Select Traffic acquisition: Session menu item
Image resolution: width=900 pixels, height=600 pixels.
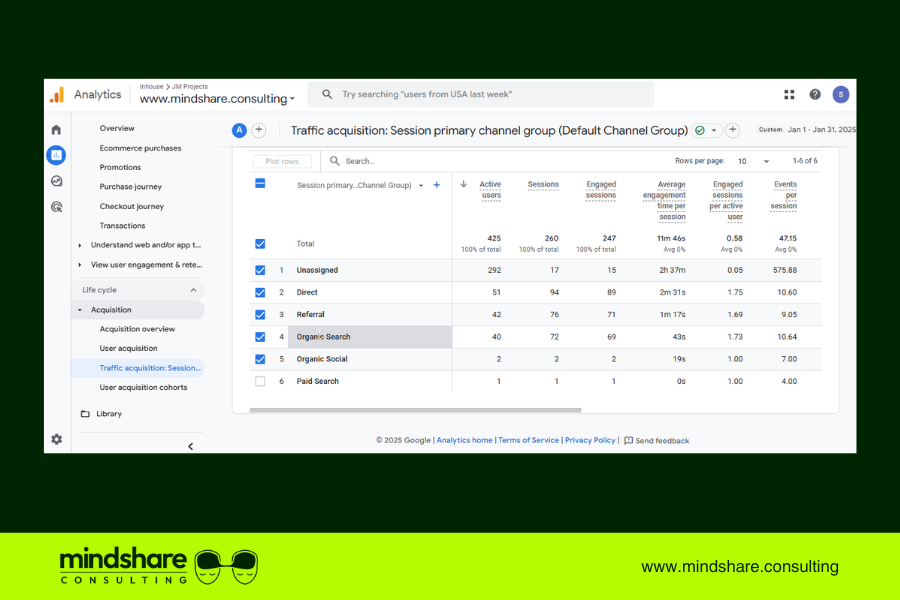(x=138, y=368)
